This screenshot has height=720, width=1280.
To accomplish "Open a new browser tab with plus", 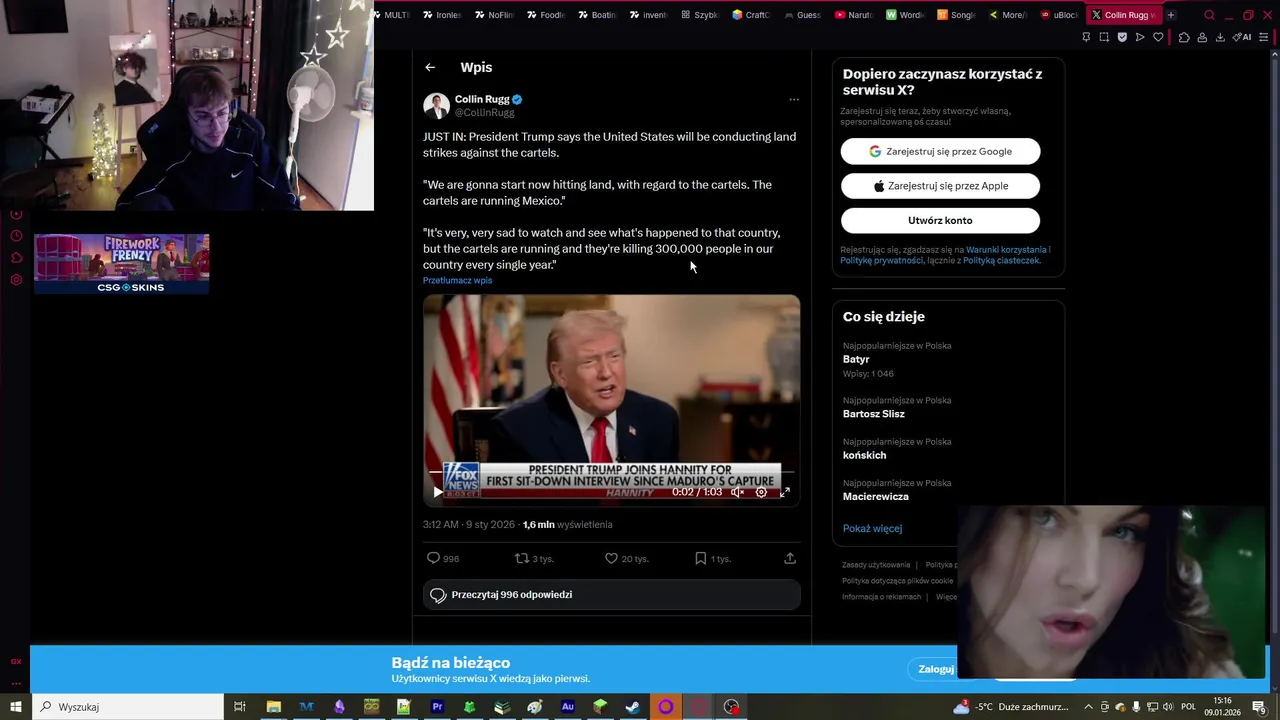I will [x=1171, y=15].
